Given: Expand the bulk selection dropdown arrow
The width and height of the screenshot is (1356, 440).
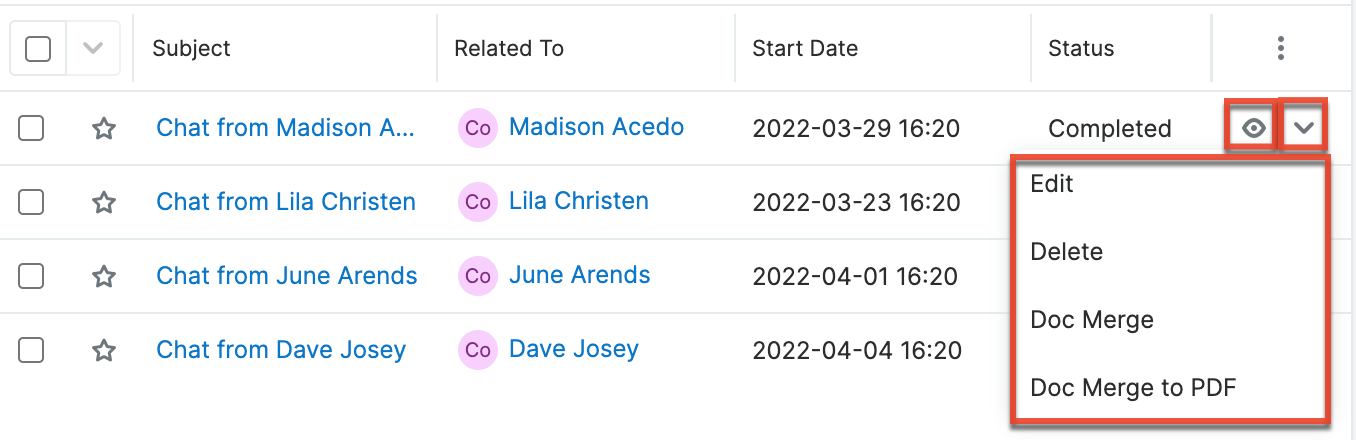Looking at the screenshot, I should [x=93, y=48].
